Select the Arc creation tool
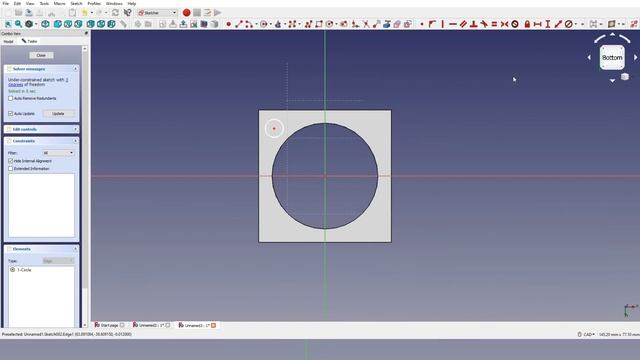The image size is (640, 360). [249, 24]
